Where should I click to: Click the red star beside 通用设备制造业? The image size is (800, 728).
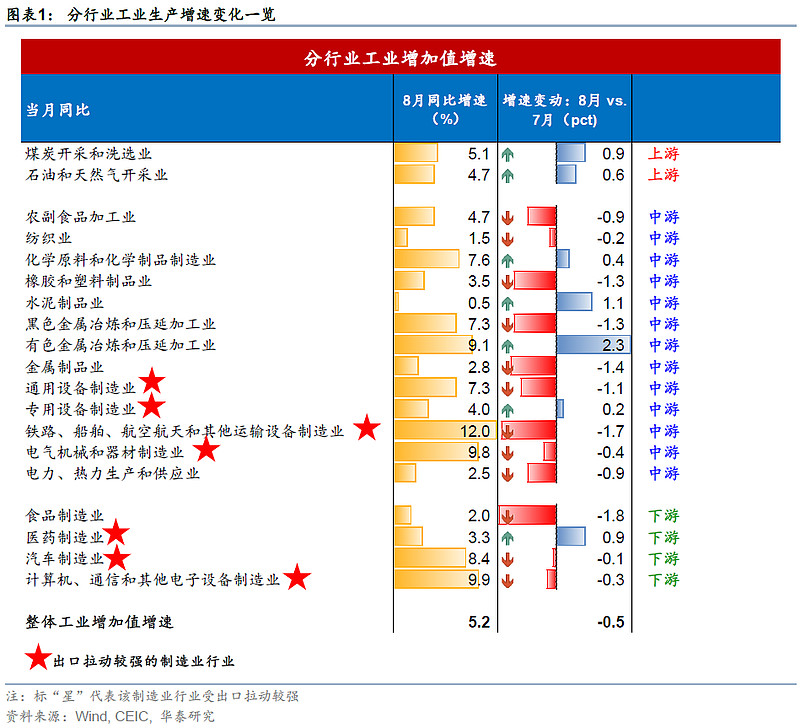click(152, 381)
